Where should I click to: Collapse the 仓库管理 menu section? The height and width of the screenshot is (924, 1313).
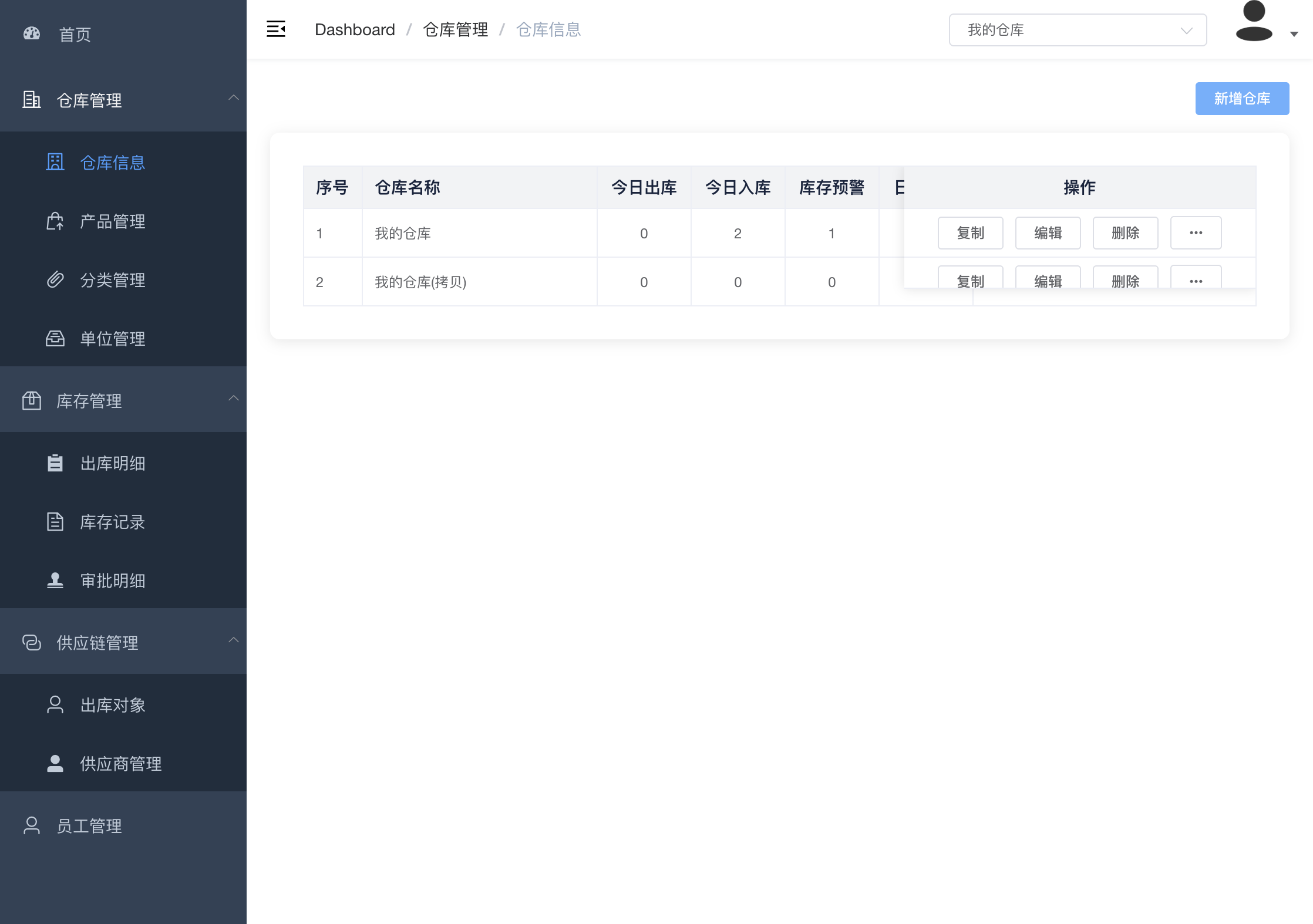tap(233, 98)
